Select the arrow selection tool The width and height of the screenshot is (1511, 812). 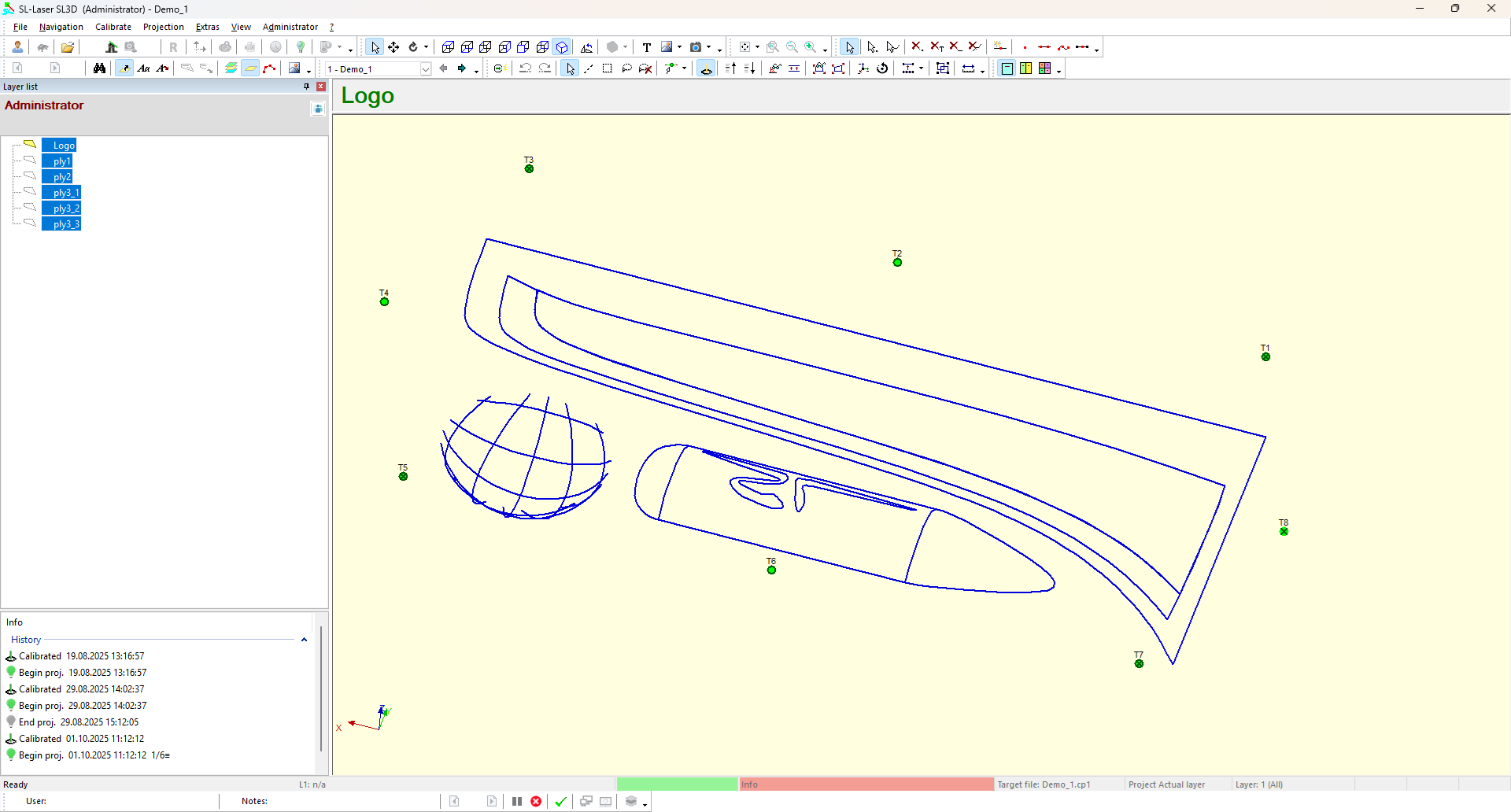point(375,46)
